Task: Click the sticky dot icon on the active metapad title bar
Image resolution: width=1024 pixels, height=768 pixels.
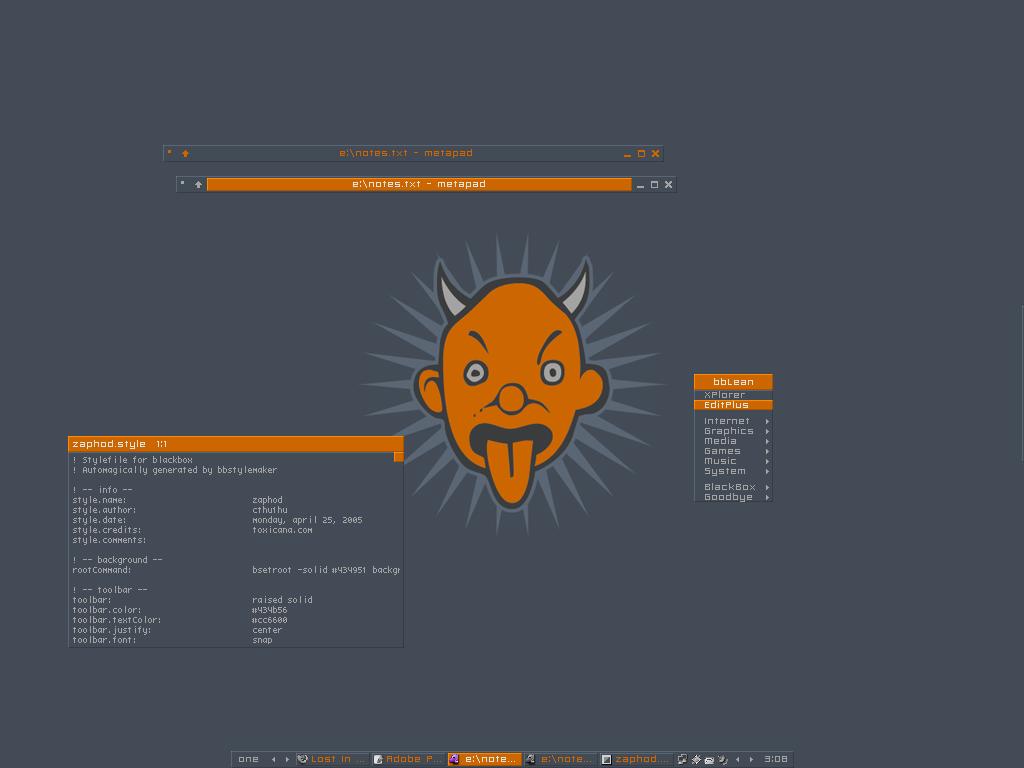Action: 183,183
